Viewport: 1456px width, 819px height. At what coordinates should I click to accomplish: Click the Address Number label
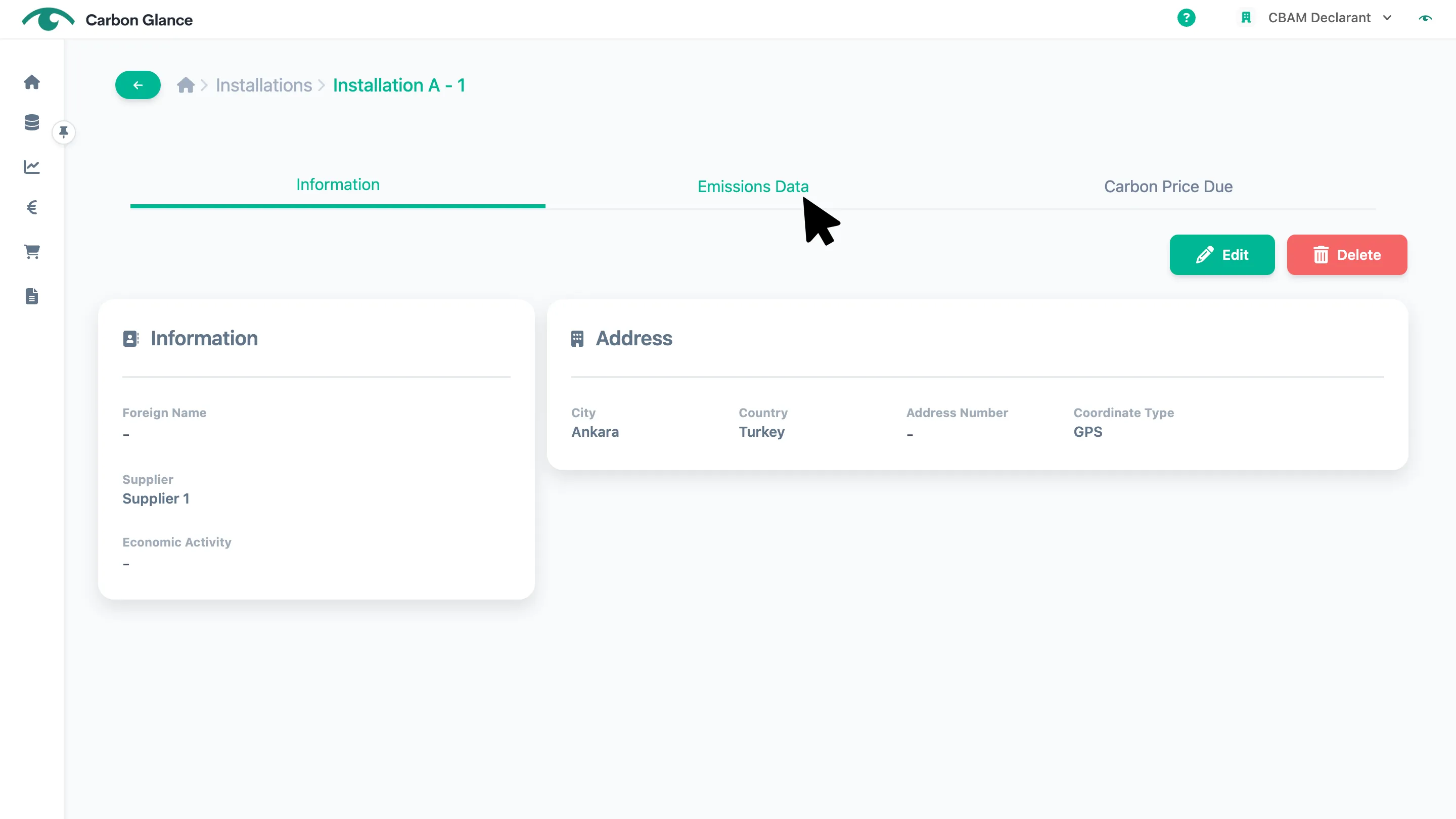click(x=957, y=413)
